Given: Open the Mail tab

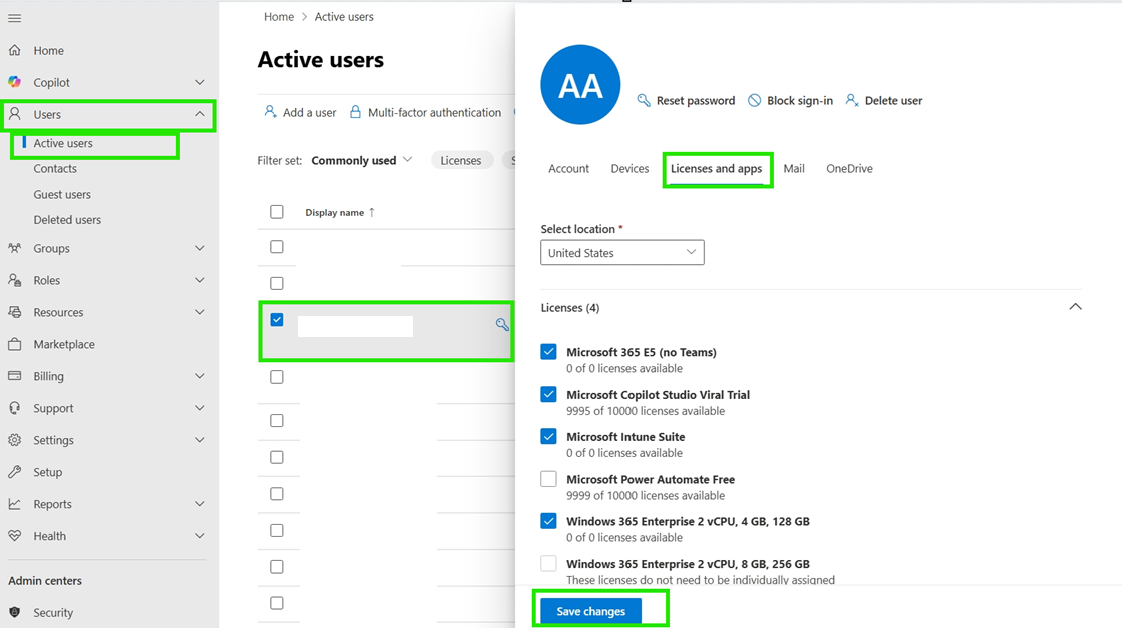Looking at the screenshot, I should (794, 169).
